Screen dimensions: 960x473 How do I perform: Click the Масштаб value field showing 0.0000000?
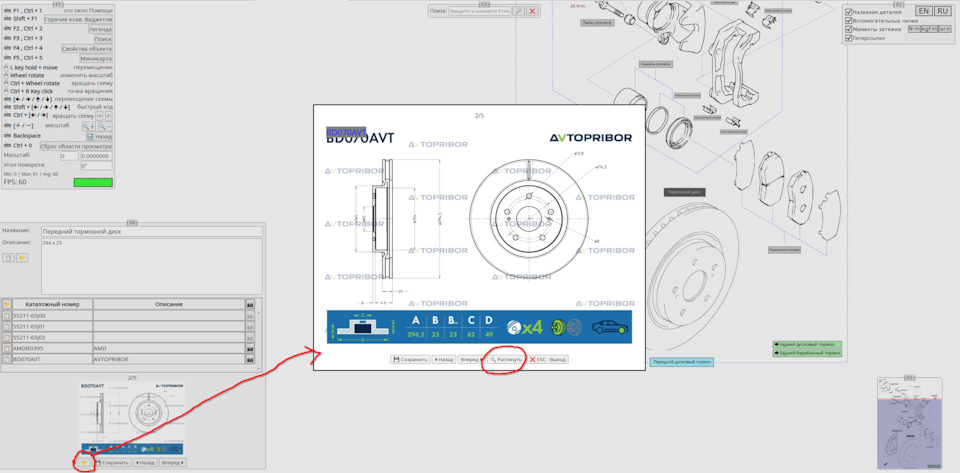(x=96, y=155)
